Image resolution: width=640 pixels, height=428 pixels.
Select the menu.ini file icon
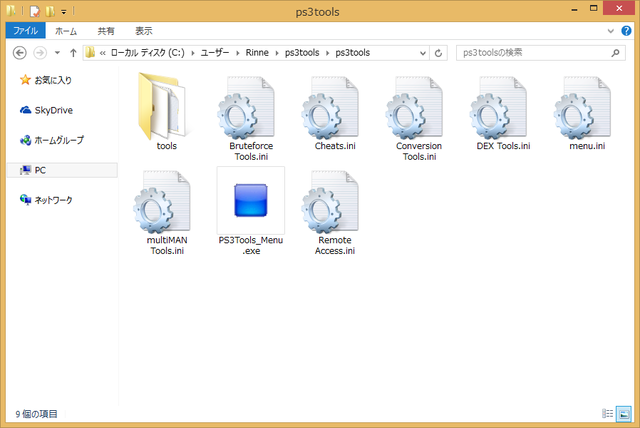tap(582, 108)
